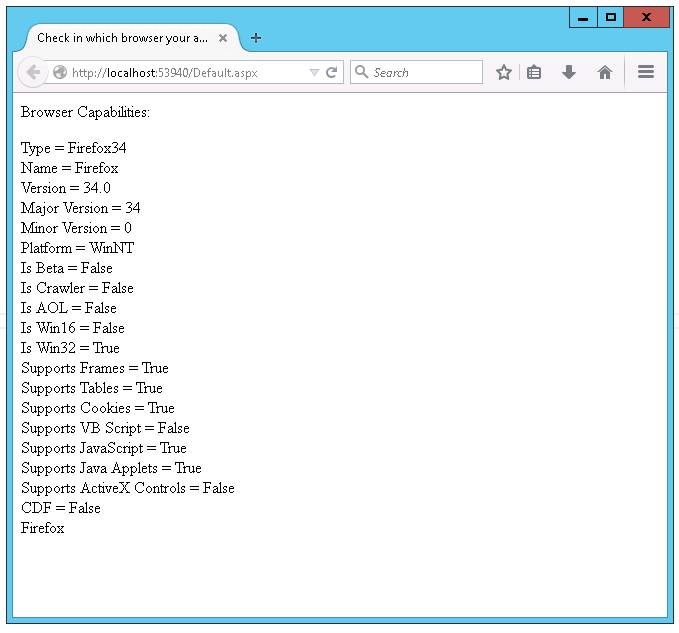This screenshot has height=633, width=679.
Task: Minimize the Firefox window
Action: coord(583,18)
